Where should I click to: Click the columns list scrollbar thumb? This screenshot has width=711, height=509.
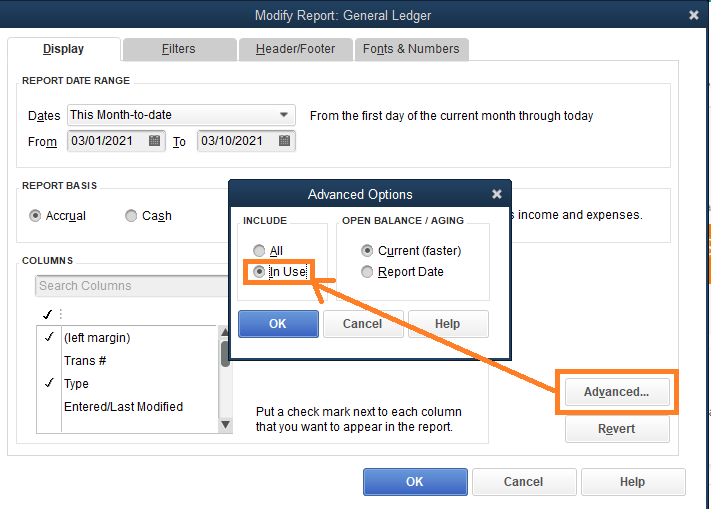[x=225, y=354]
